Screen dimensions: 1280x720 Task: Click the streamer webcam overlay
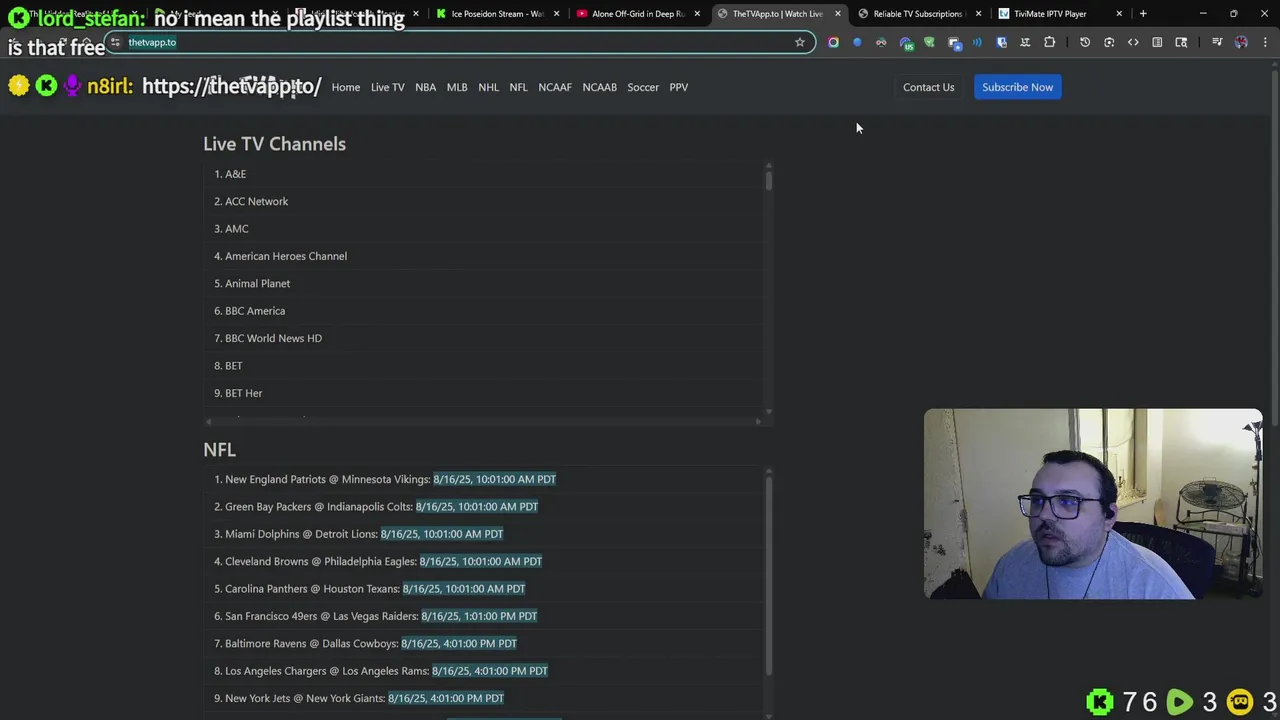coord(1093,504)
